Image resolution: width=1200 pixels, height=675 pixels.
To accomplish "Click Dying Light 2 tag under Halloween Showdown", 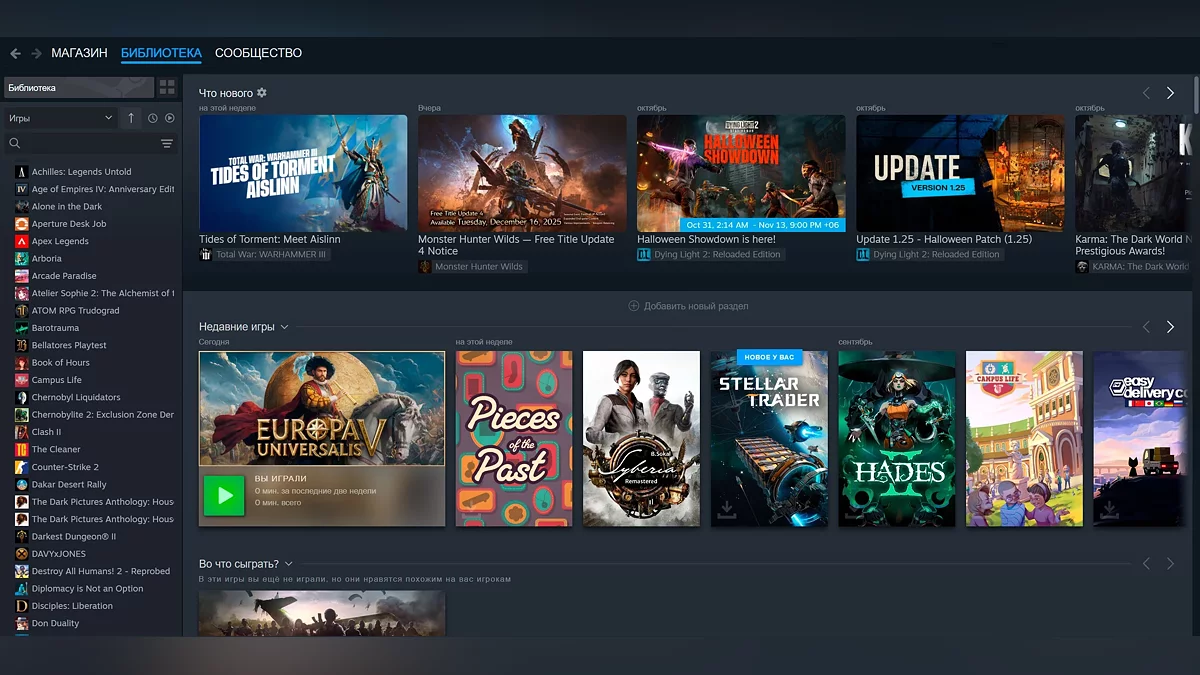I will 710,255.
